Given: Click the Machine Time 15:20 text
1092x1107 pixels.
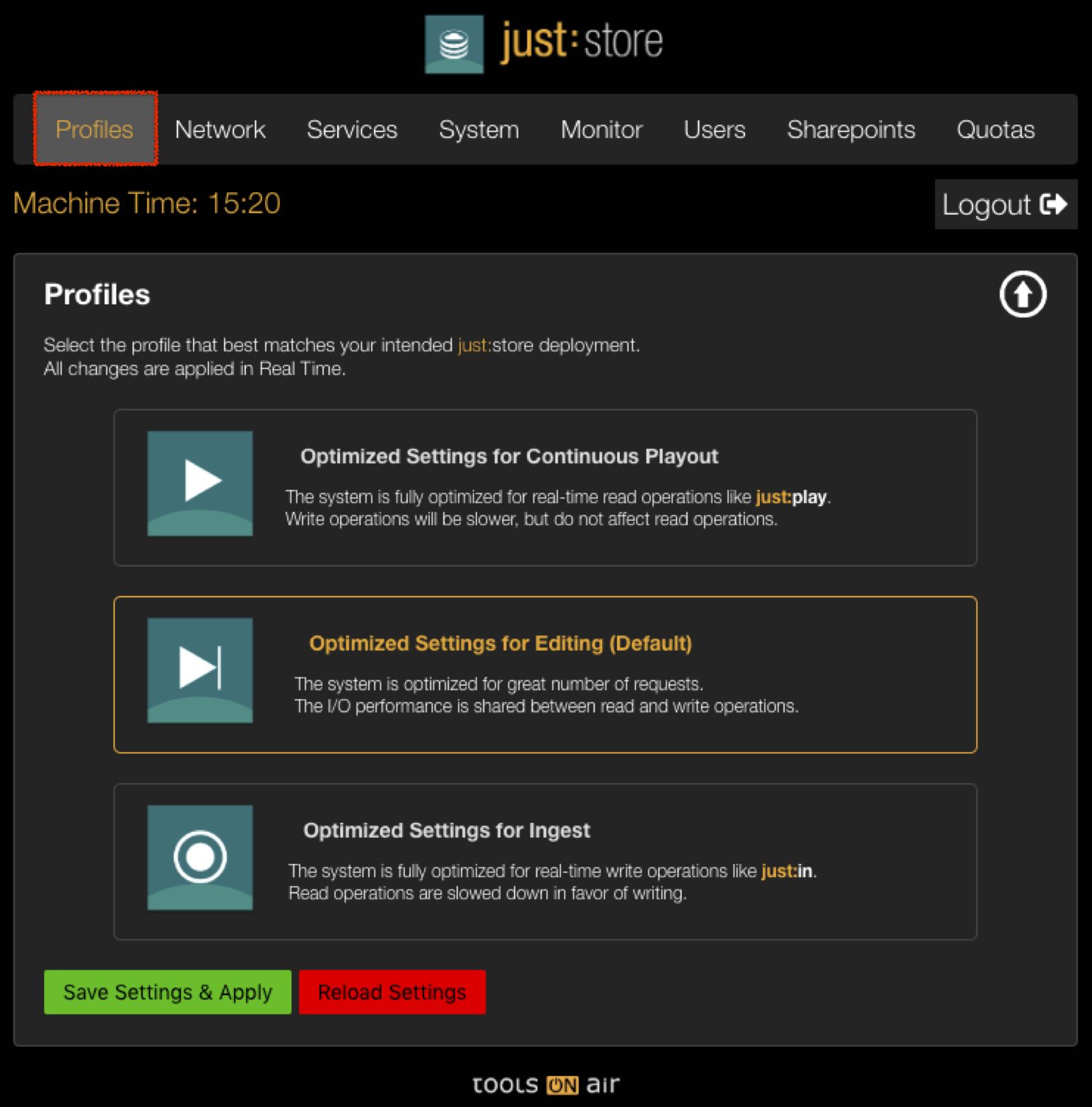Looking at the screenshot, I should 147,204.
